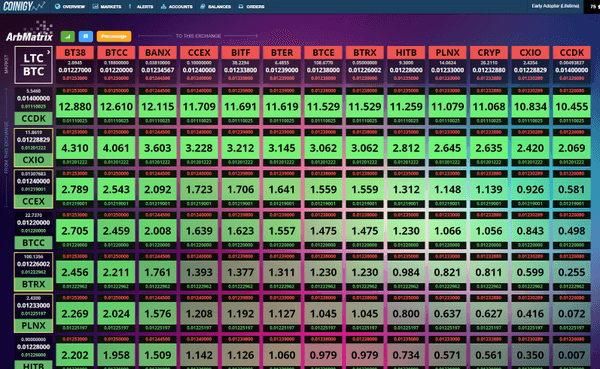The image size is (600, 369).
Task: Click the 3.603 cell under BANX
Action: tap(158, 148)
